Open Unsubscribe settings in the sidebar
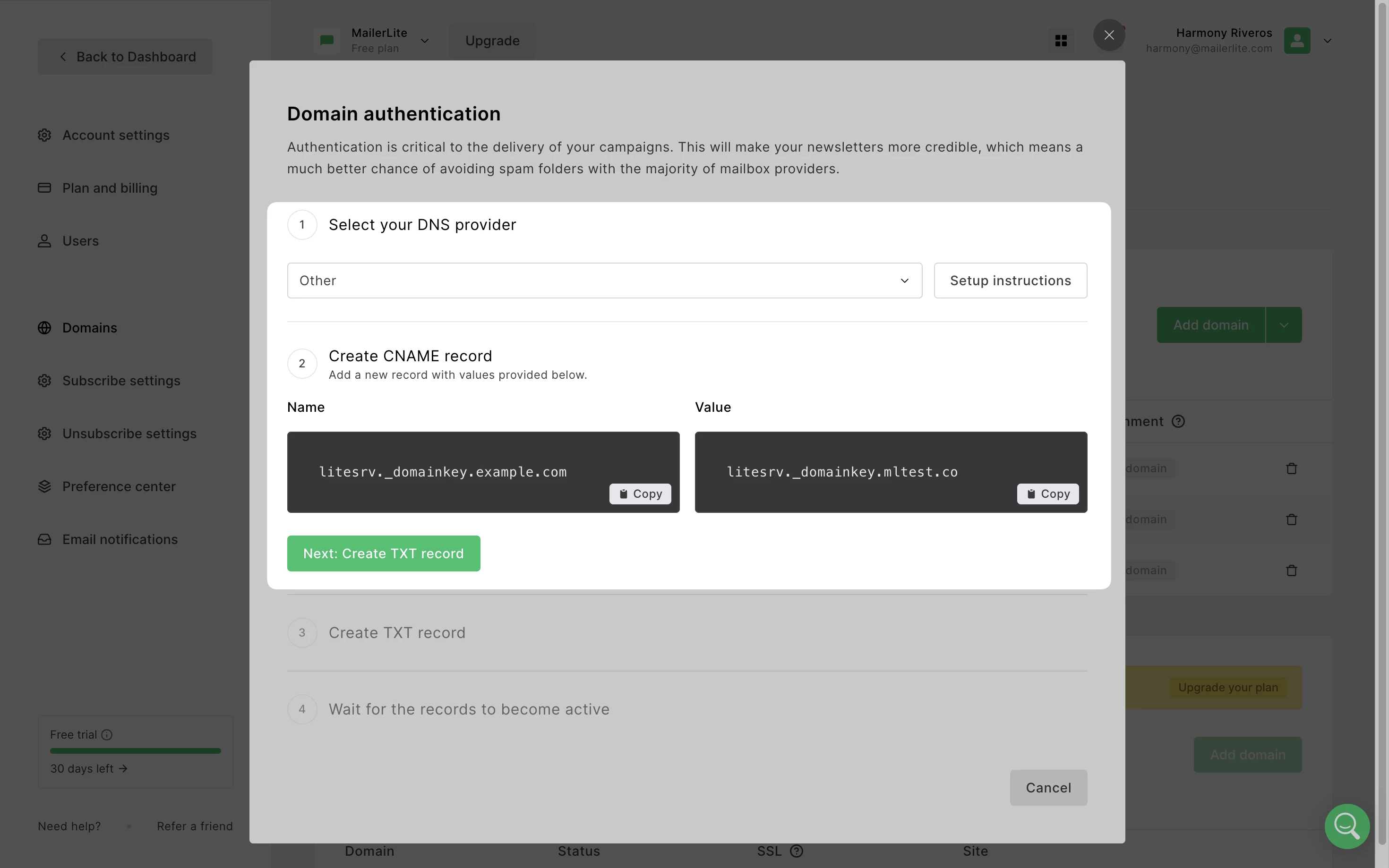Image resolution: width=1389 pixels, height=868 pixels. point(129,434)
